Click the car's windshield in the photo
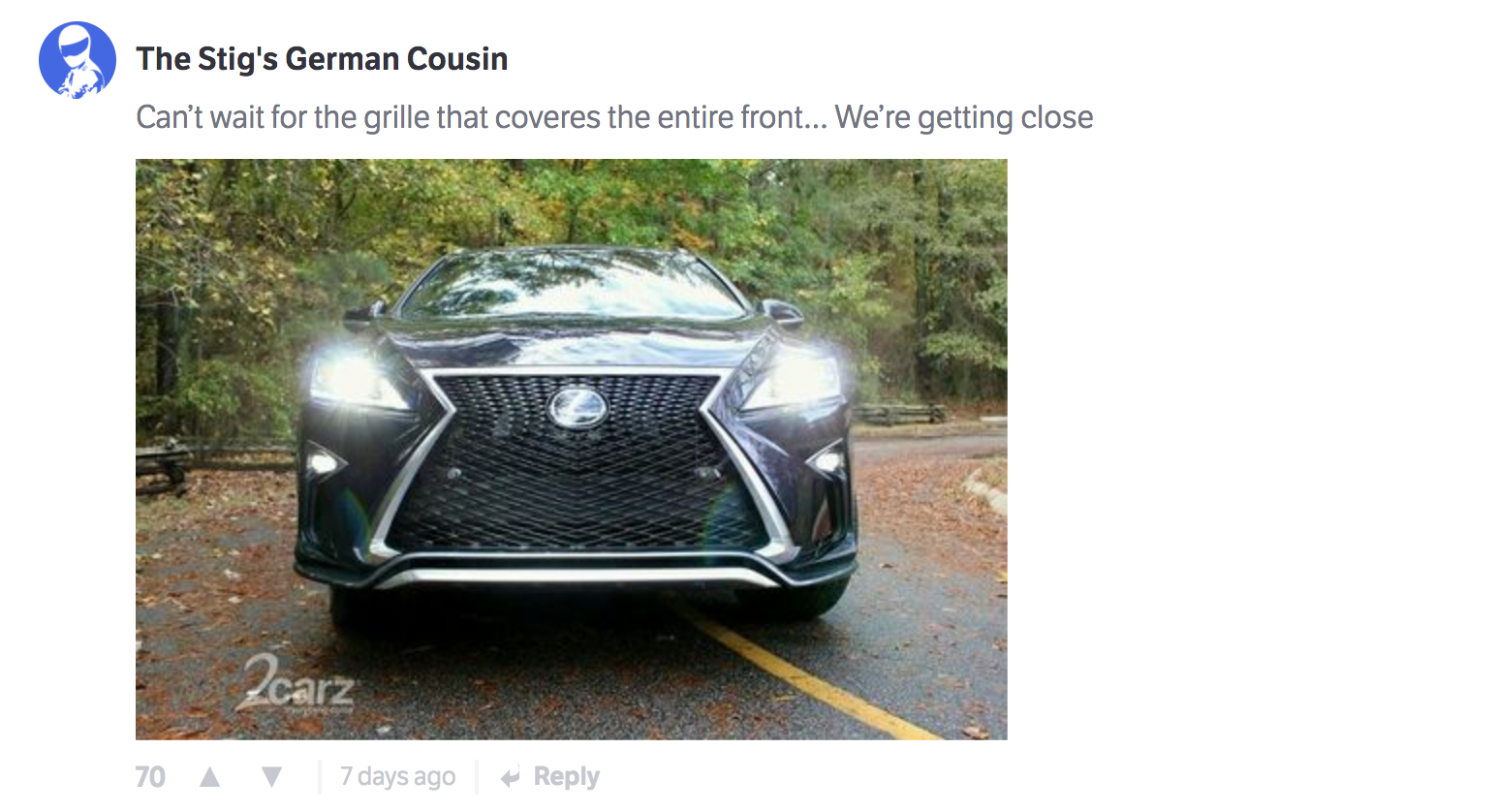Viewport: 1498px width, 812px height. click(572, 288)
